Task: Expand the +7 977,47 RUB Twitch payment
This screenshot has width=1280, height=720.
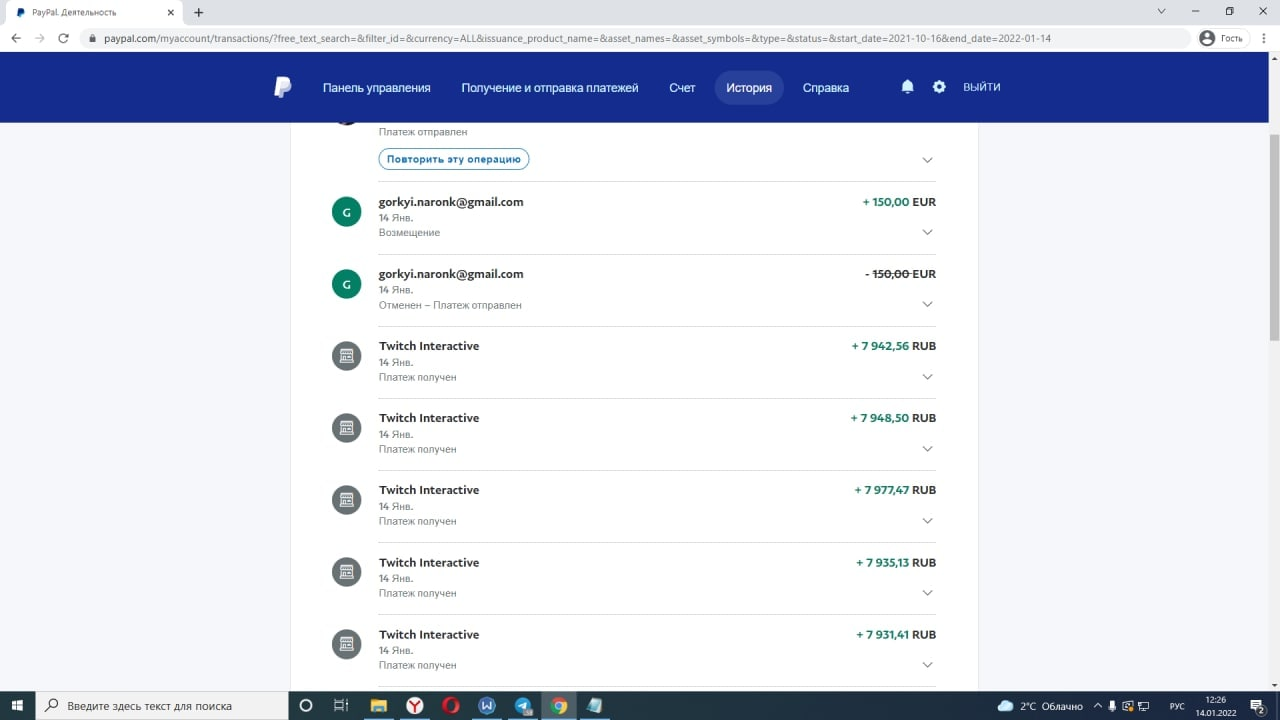Action: click(x=927, y=521)
